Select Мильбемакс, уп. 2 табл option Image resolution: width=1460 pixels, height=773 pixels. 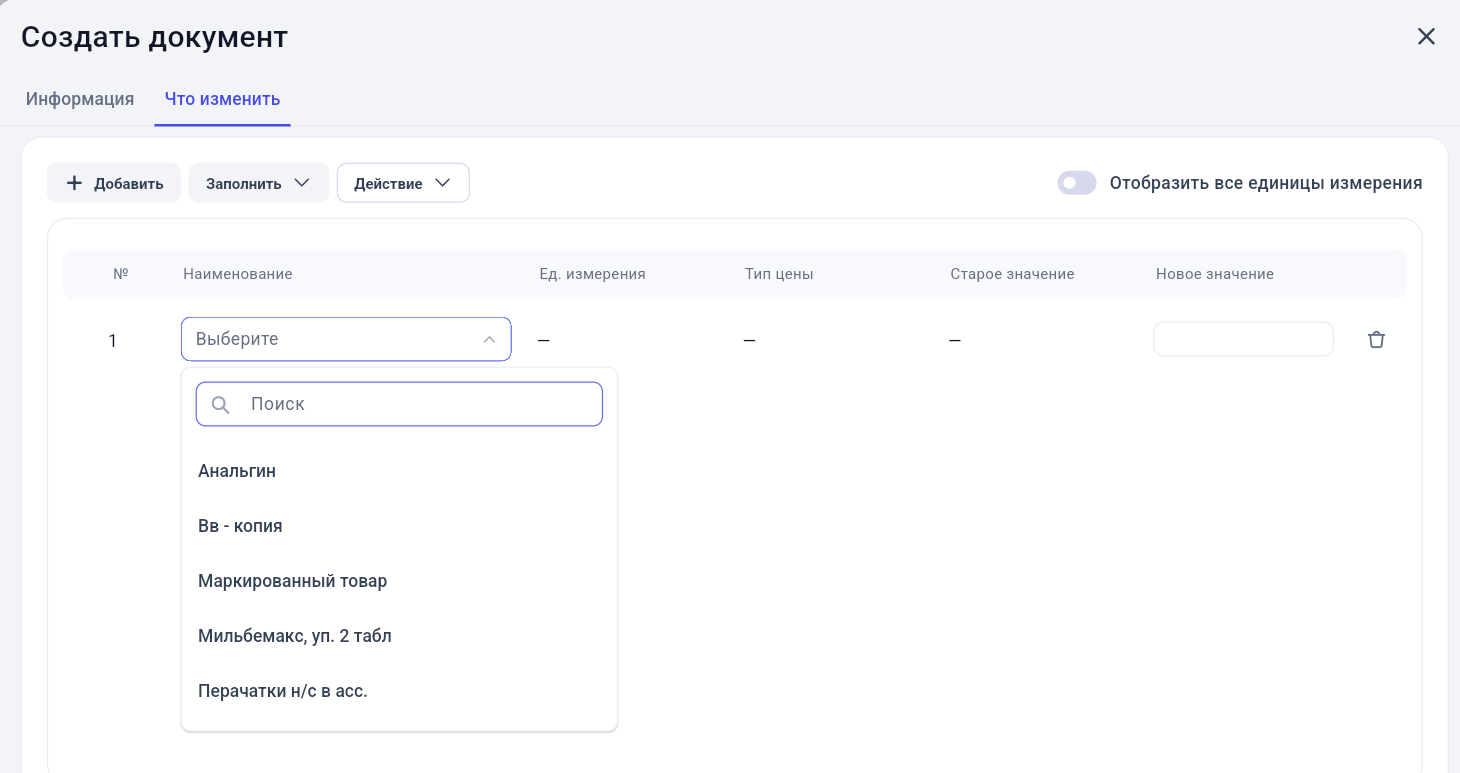(399, 636)
